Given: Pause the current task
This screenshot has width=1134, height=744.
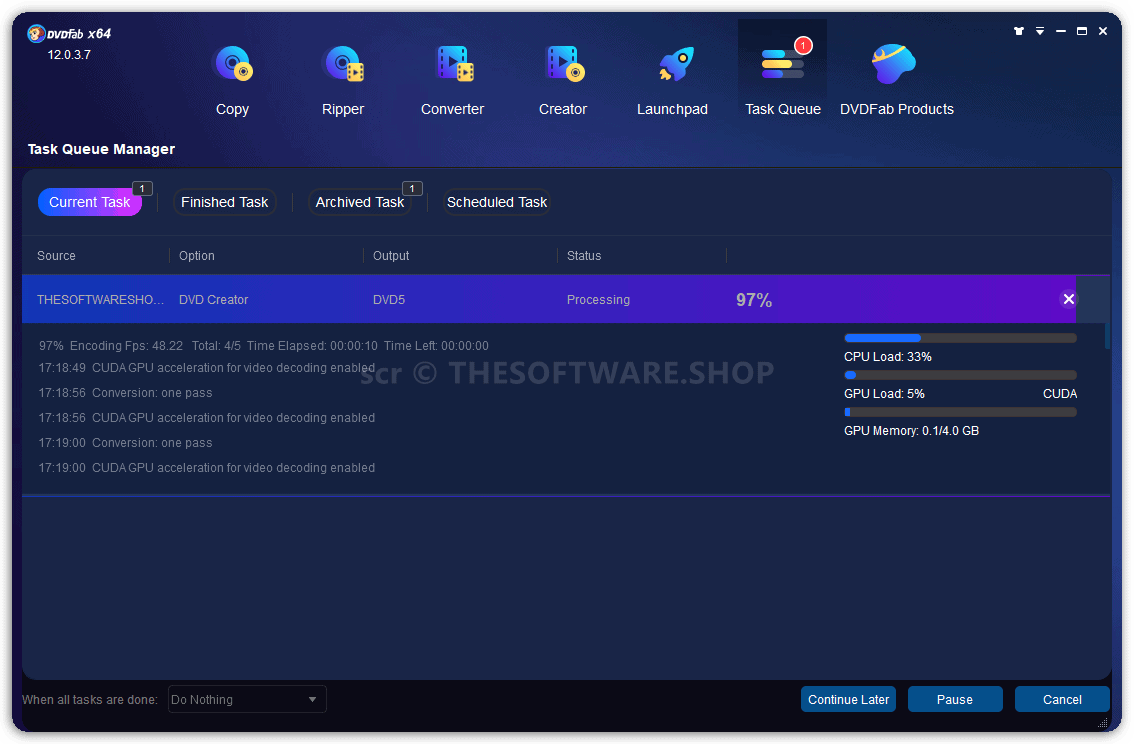Looking at the screenshot, I should pyautogui.click(x=955, y=699).
